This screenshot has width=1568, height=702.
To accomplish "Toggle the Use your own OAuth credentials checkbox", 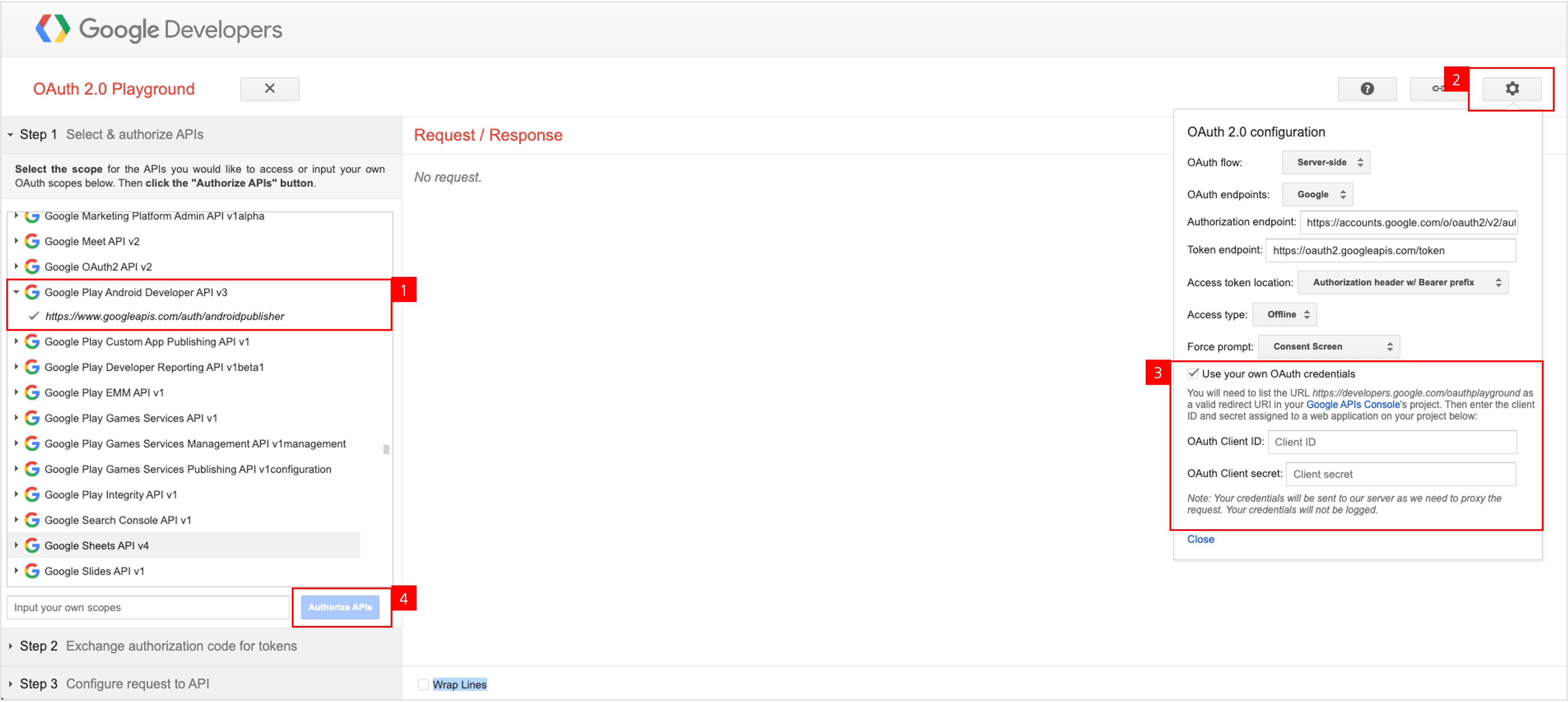I will pos(1193,374).
